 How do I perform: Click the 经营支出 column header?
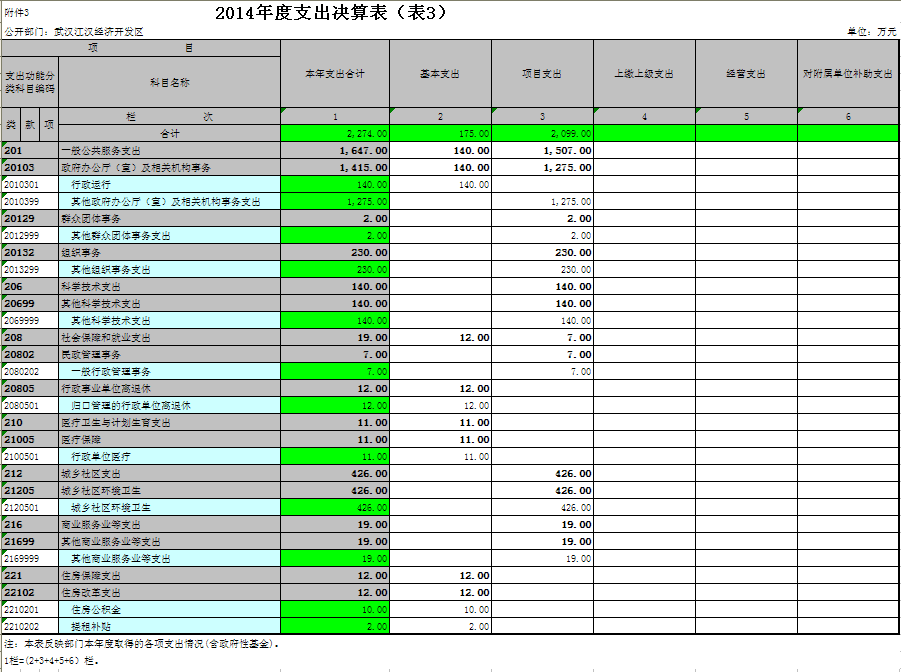pyautogui.click(x=746, y=74)
